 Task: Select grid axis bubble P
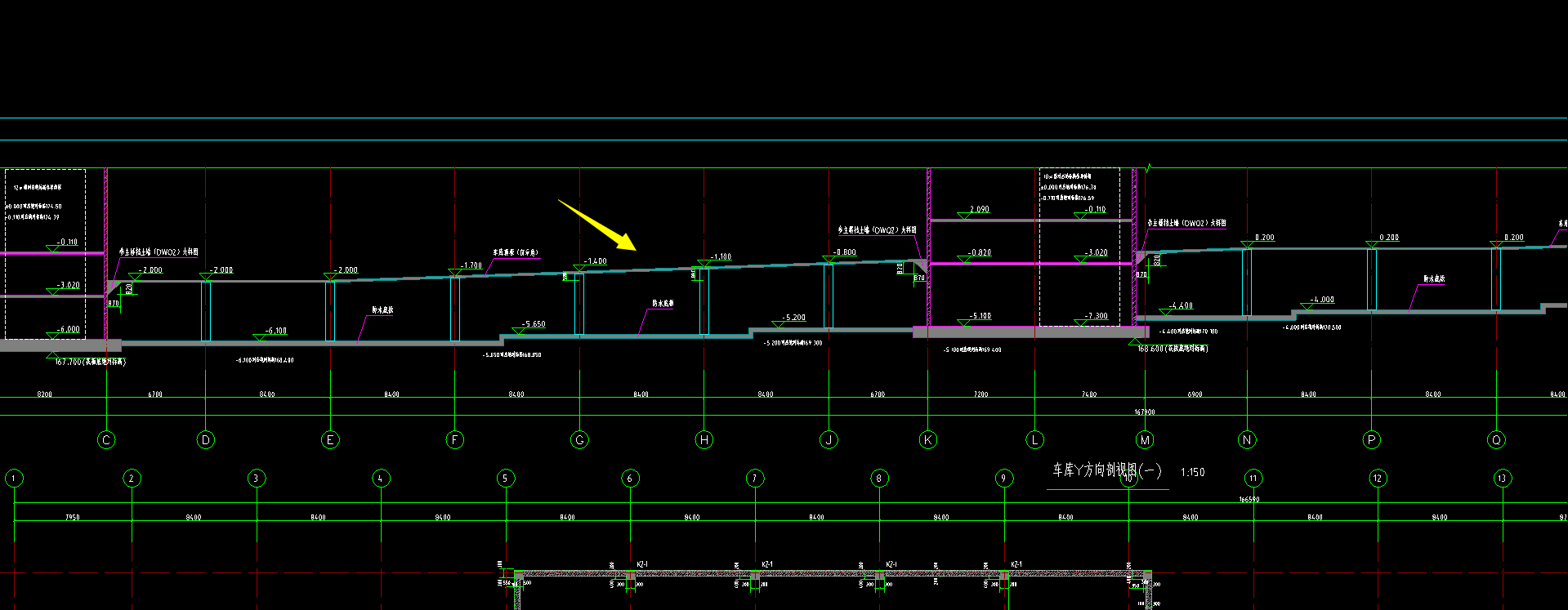coord(1372,440)
